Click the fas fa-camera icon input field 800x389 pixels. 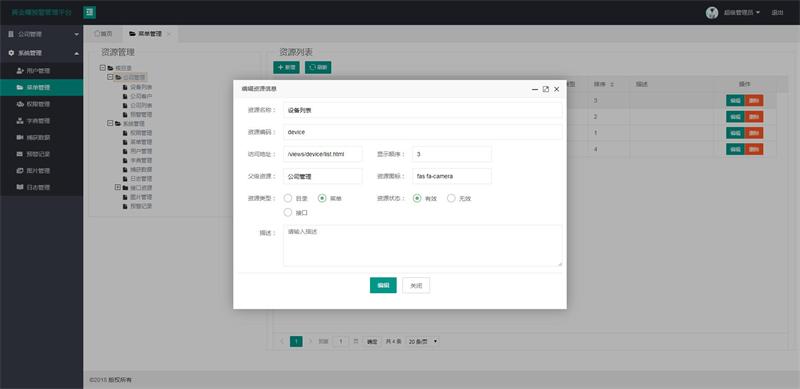point(452,176)
